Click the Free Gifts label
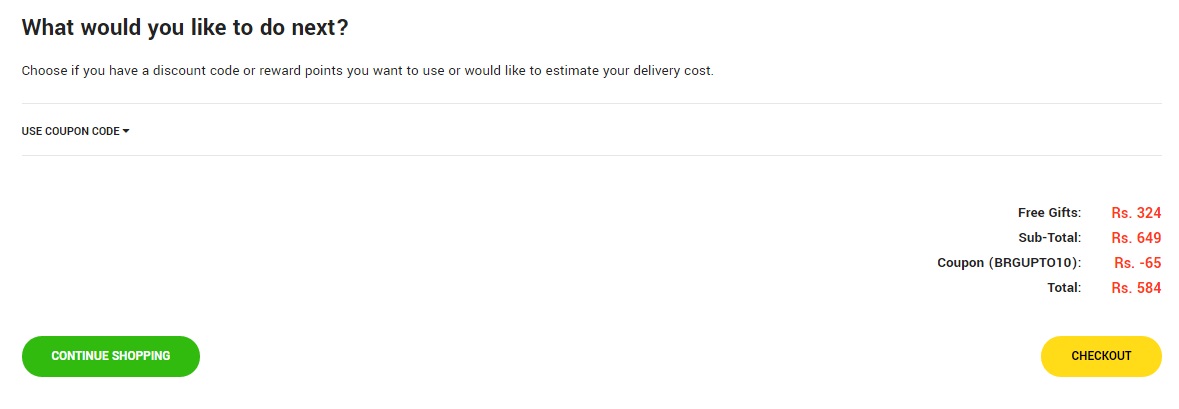This screenshot has height=409, width=1179. click(x=1049, y=213)
